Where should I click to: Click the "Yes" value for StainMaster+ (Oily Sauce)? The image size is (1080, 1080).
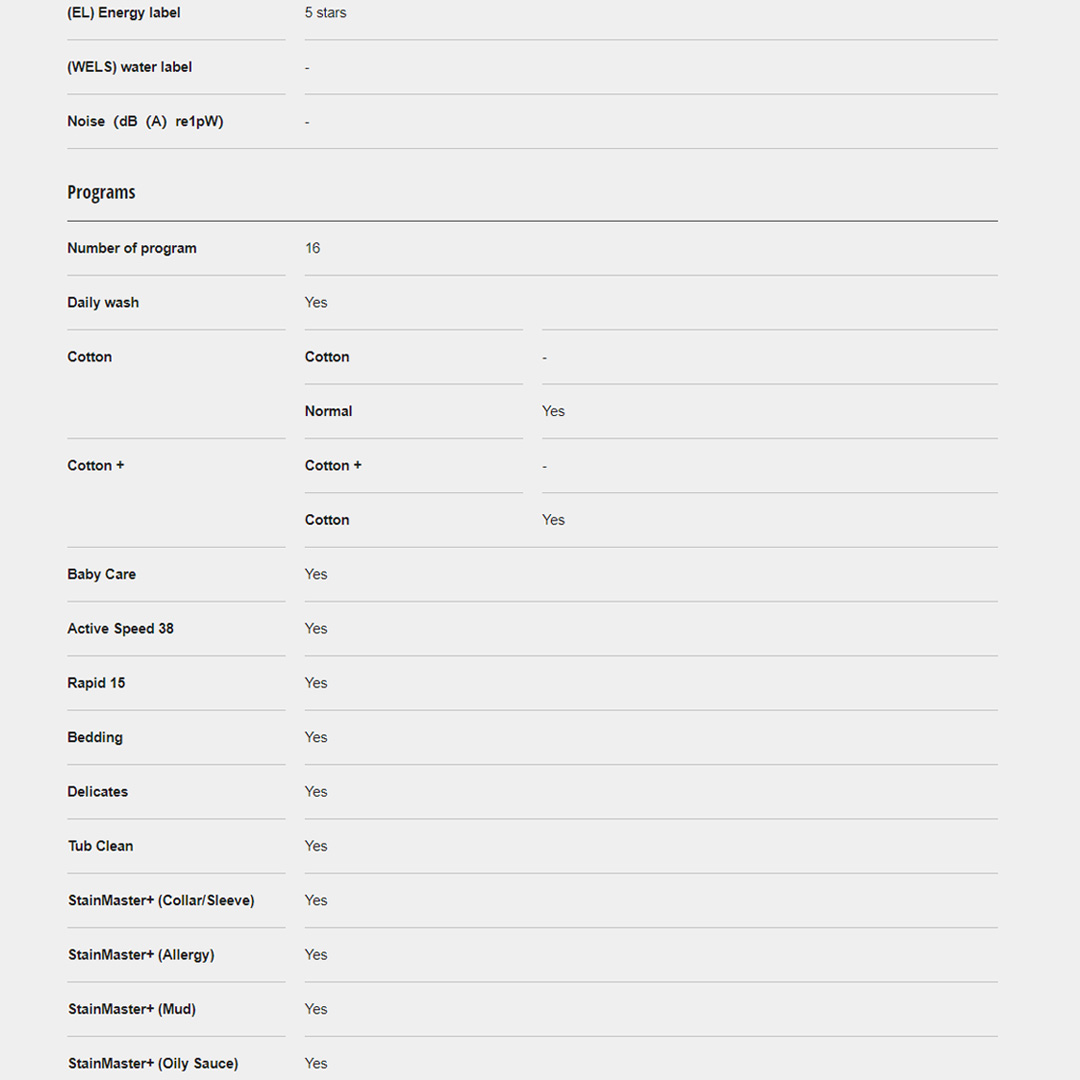click(x=316, y=1063)
